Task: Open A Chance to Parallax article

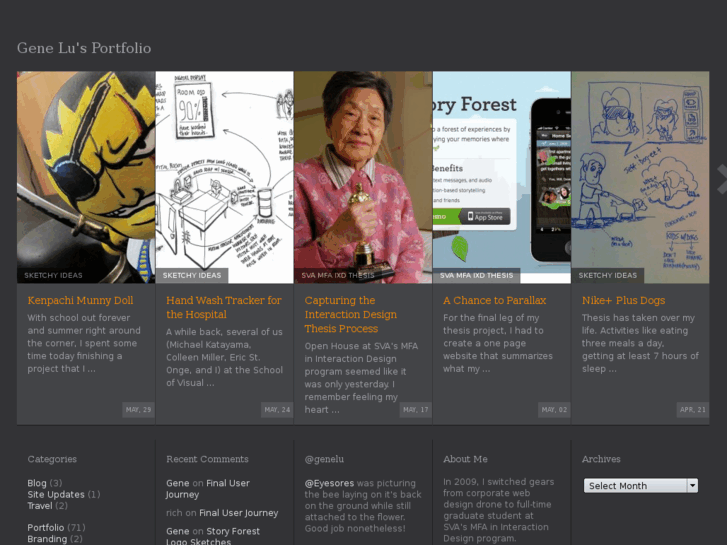Action: coord(494,300)
